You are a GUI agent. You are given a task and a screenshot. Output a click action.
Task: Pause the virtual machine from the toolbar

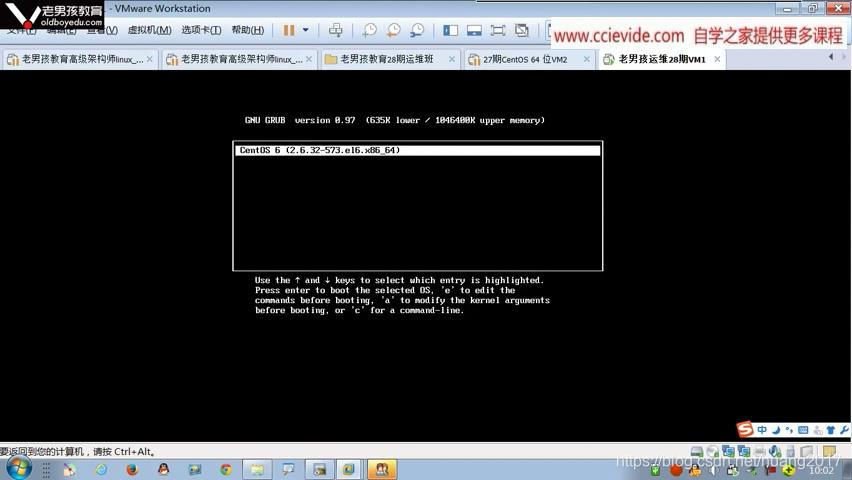tap(289, 30)
